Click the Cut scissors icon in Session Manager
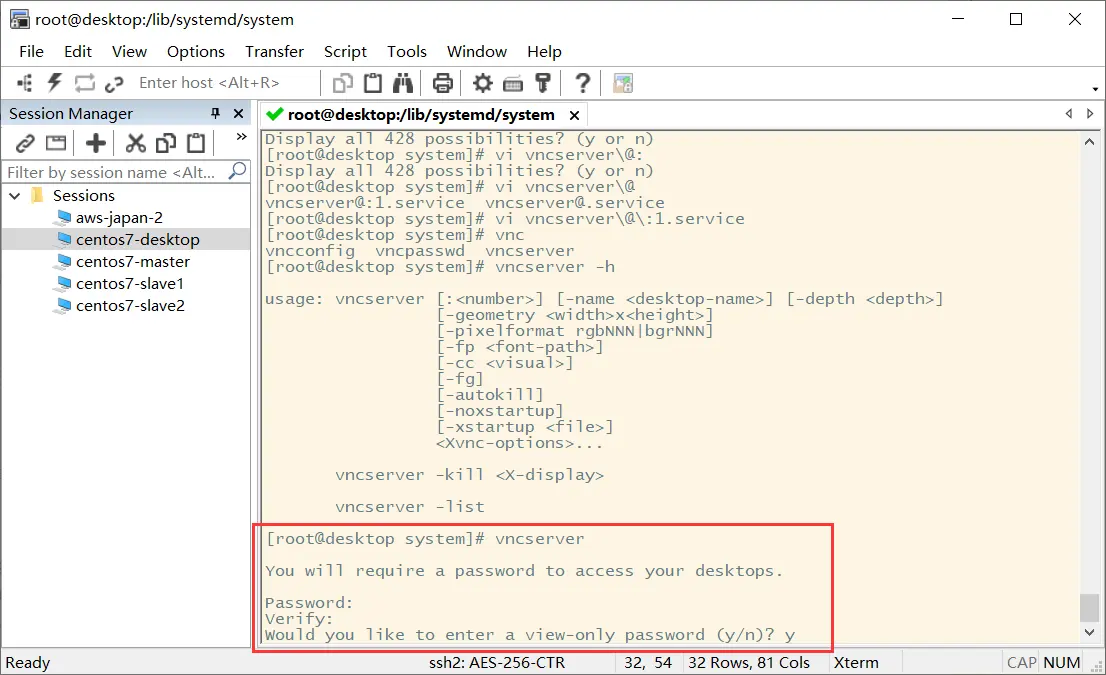 tap(135, 143)
